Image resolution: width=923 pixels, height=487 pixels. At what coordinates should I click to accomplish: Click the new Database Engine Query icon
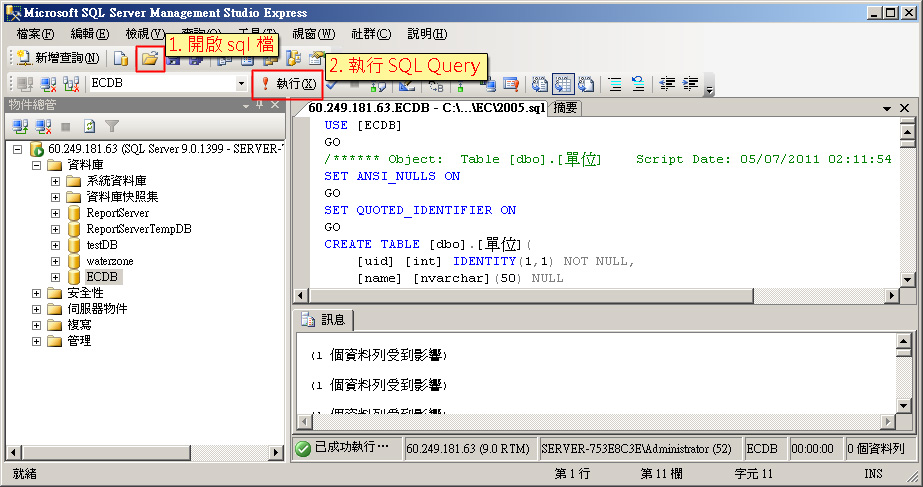point(121,58)
